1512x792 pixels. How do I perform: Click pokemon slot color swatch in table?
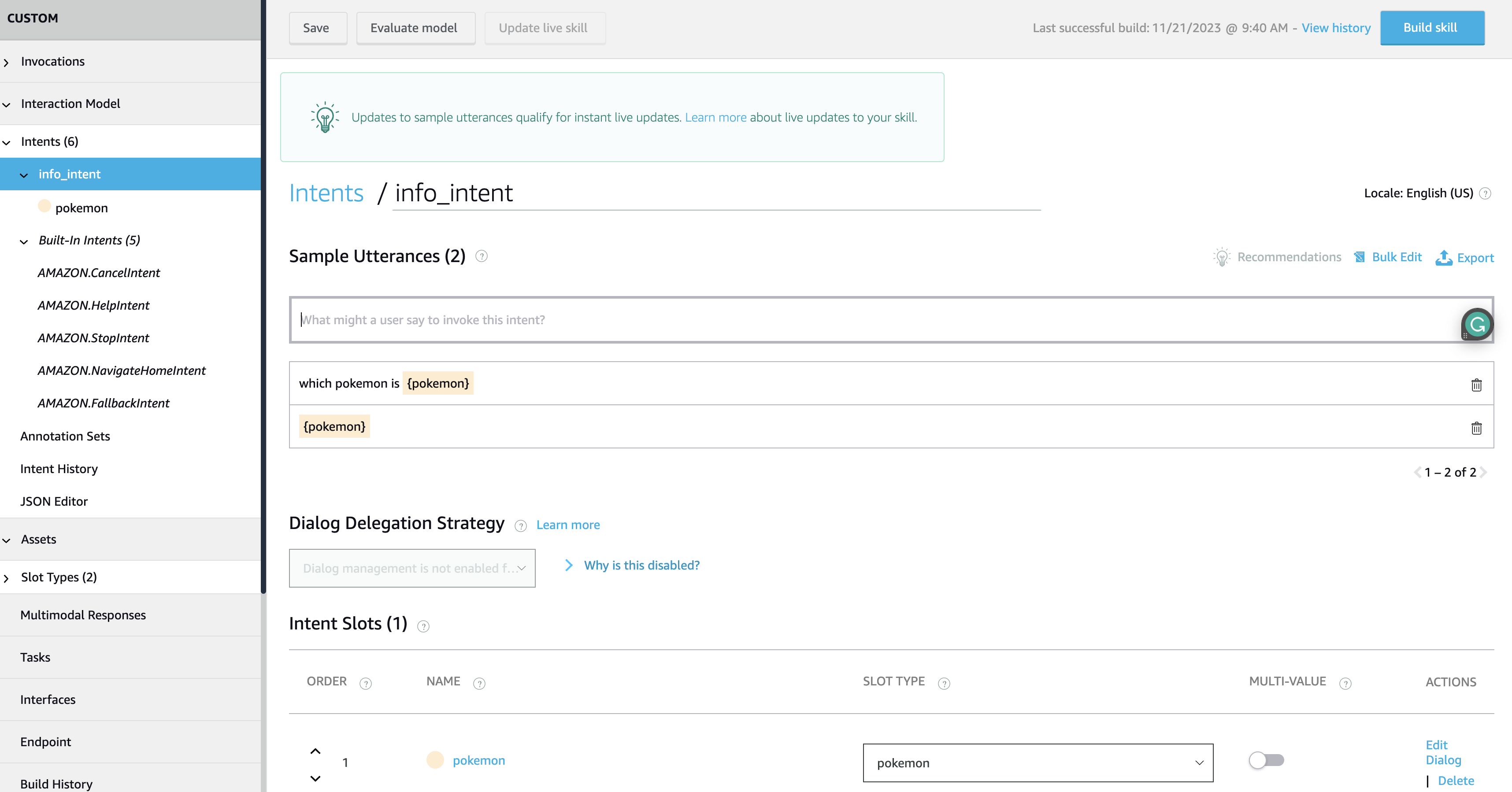pos(435,760)
